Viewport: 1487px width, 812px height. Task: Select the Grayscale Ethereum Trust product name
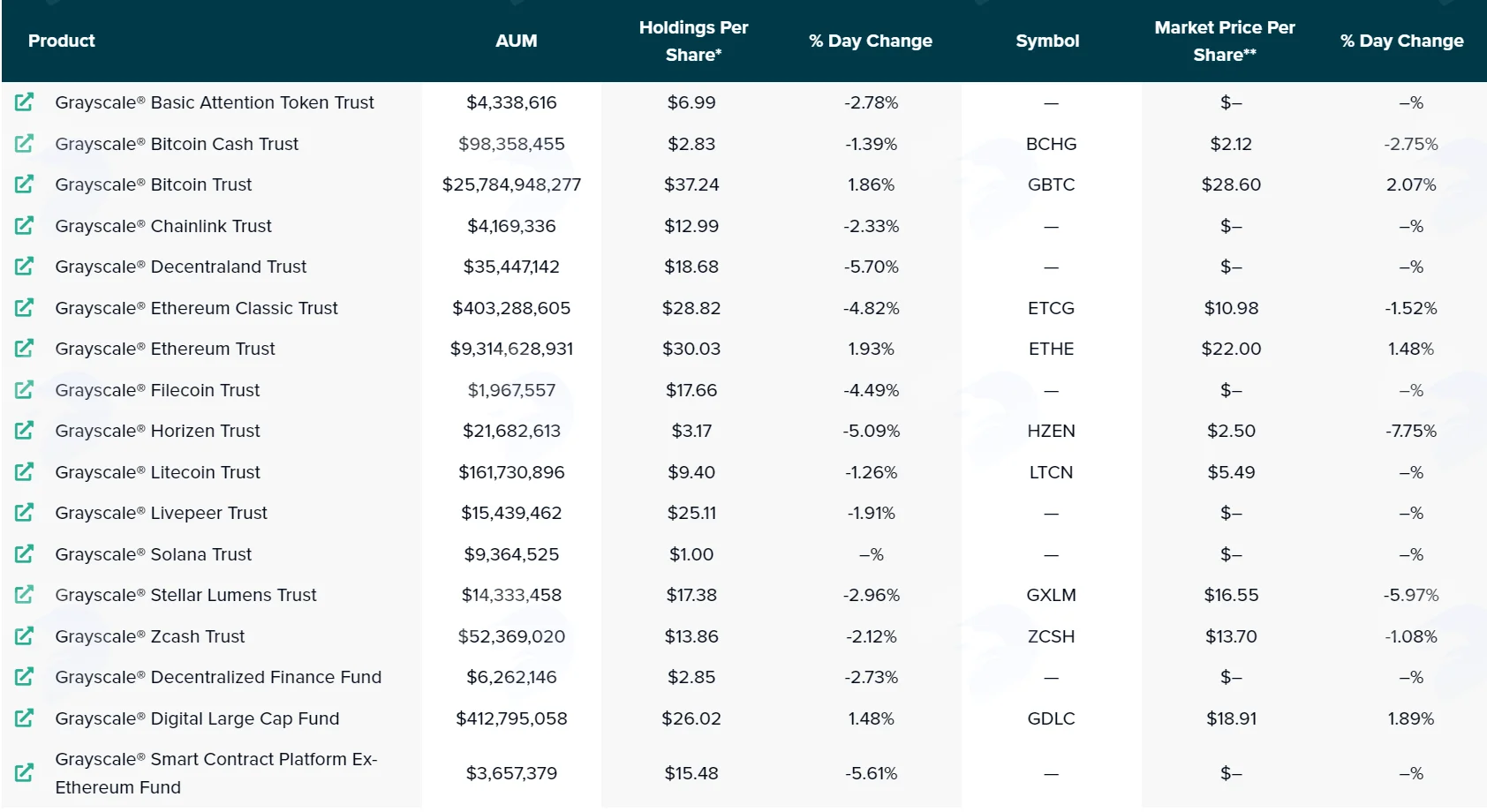(165, 349)
